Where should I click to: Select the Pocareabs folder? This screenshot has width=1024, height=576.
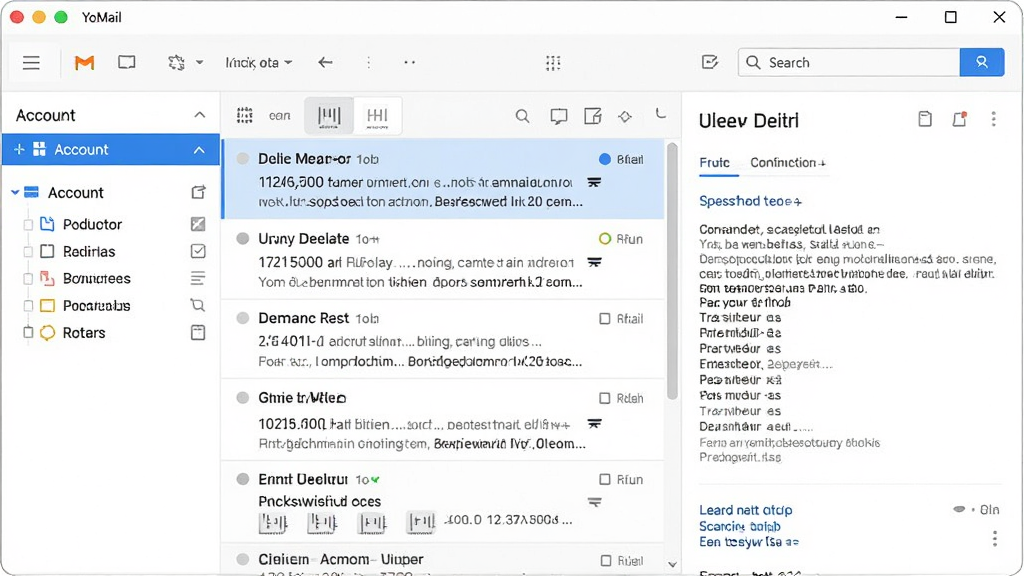click(96, 306)
